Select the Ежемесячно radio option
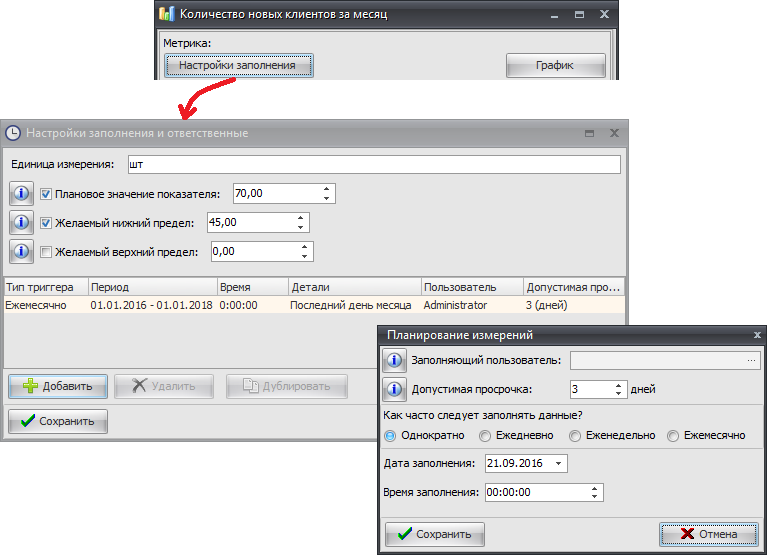Viewport: 767px width, 555px height. click(673, 436)
